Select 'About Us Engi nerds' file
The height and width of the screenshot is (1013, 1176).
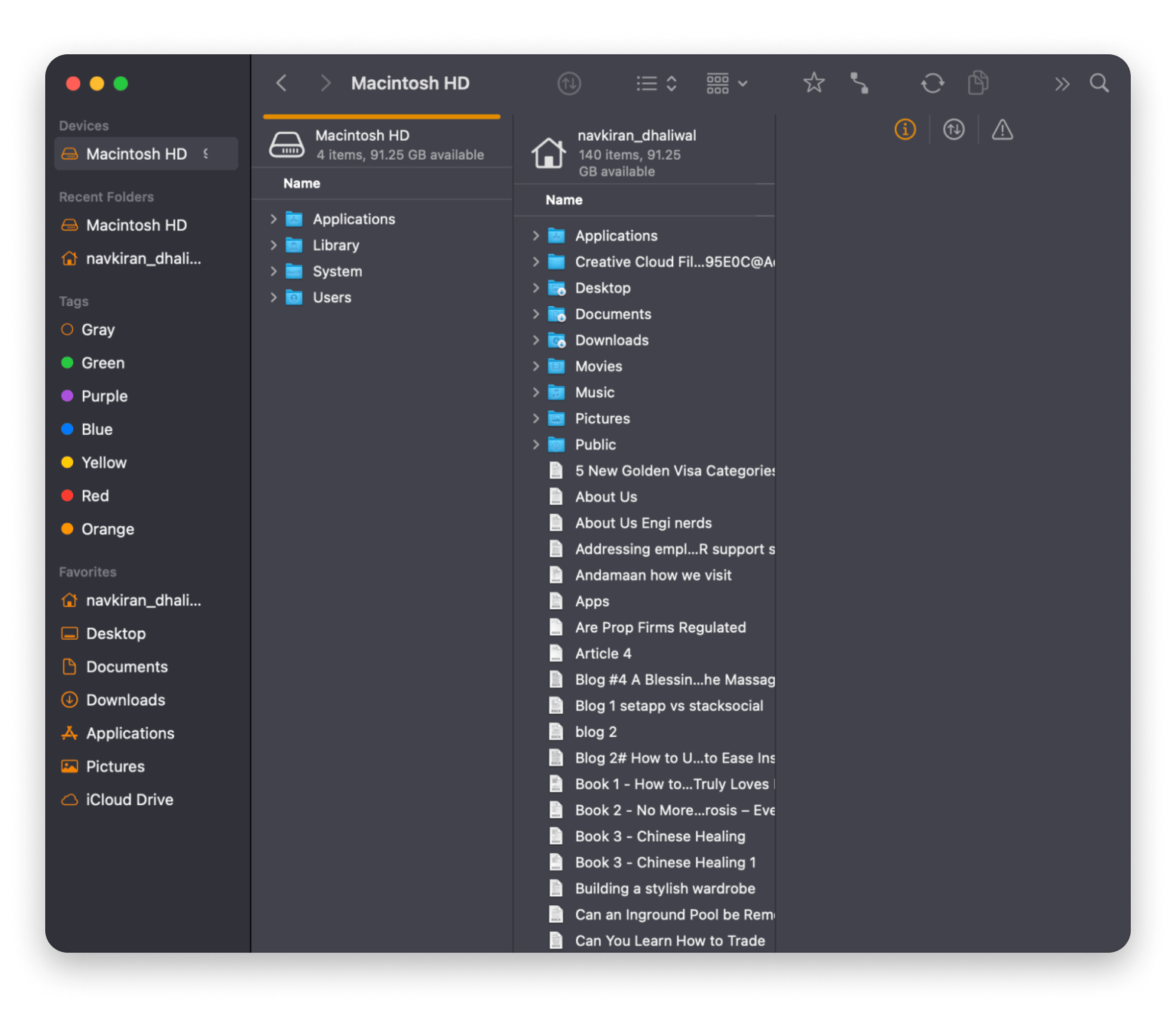pyautogui.click(x=645, y=522)
